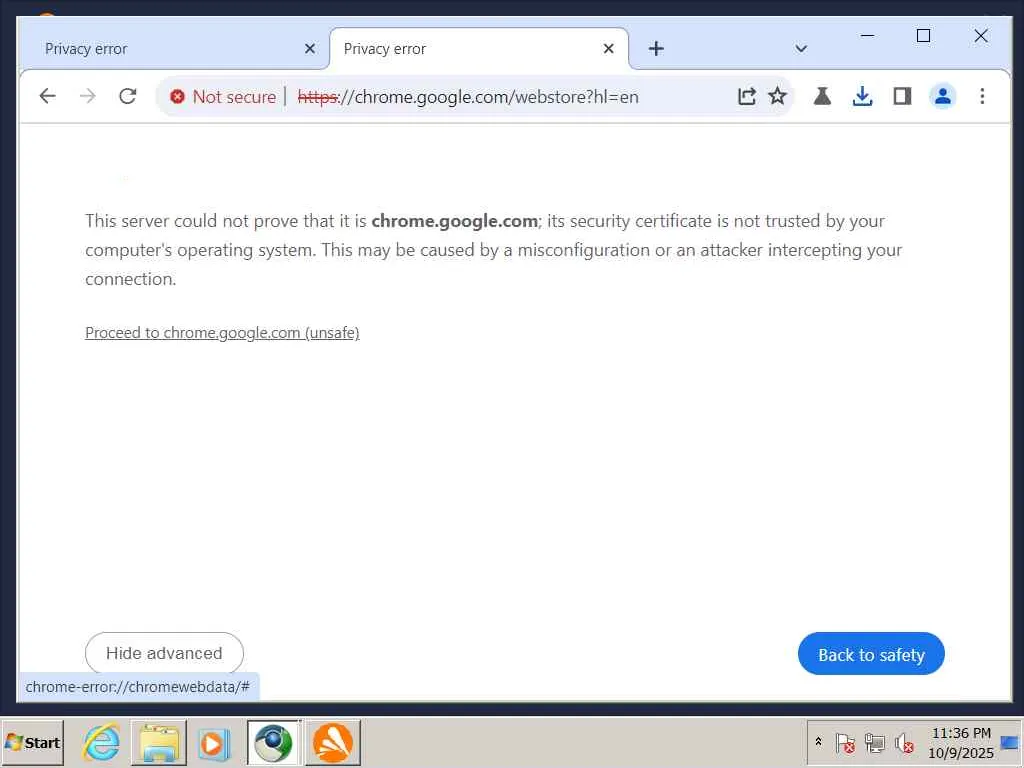The image size is (1024, 768).
Task: Click the network status tray icon
Action: pos(874,743)
